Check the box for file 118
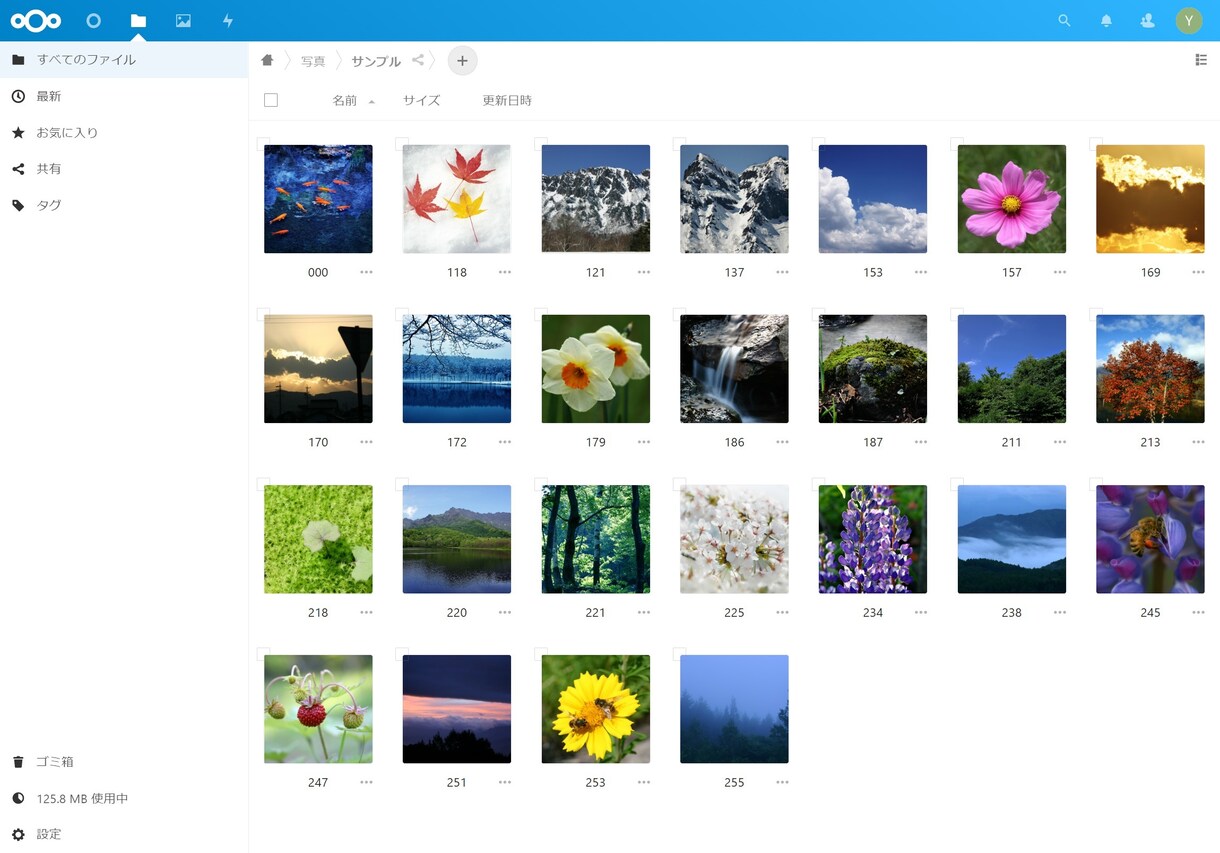The width and height of the screenshot is (1220, 853). click(402, 144)
